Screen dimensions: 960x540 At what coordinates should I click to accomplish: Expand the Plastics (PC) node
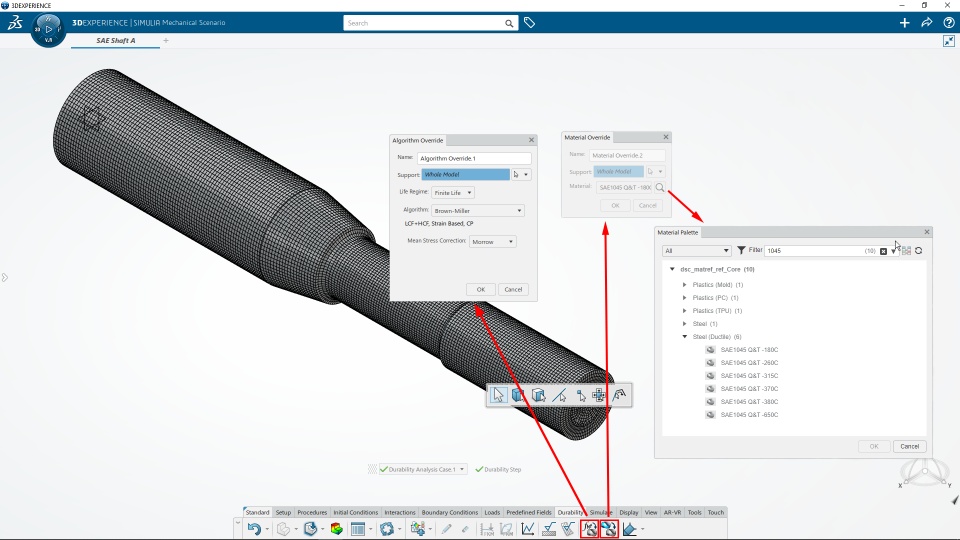684,298
